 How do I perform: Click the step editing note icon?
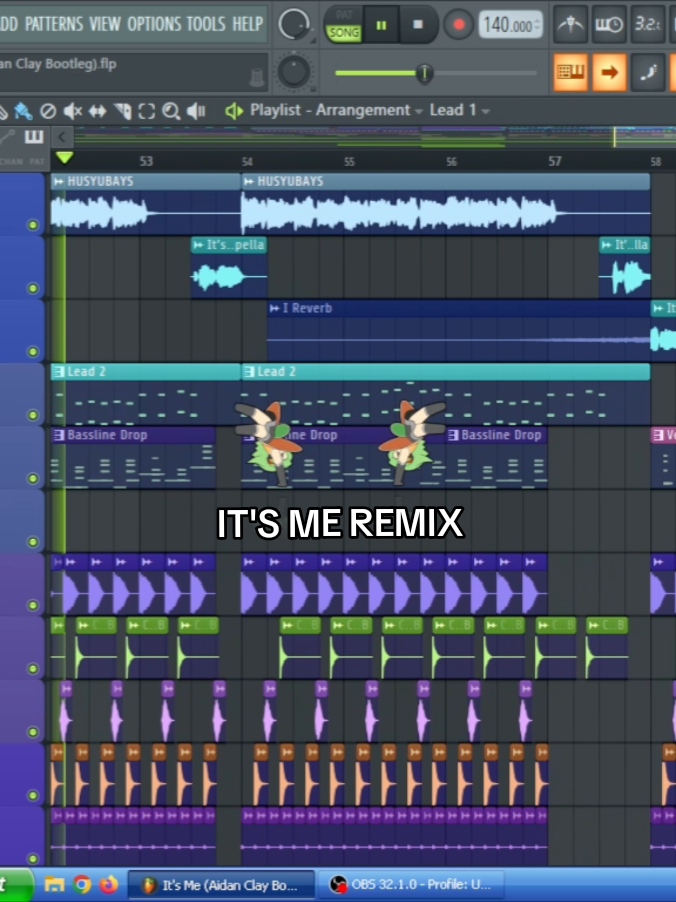point(648,72)
